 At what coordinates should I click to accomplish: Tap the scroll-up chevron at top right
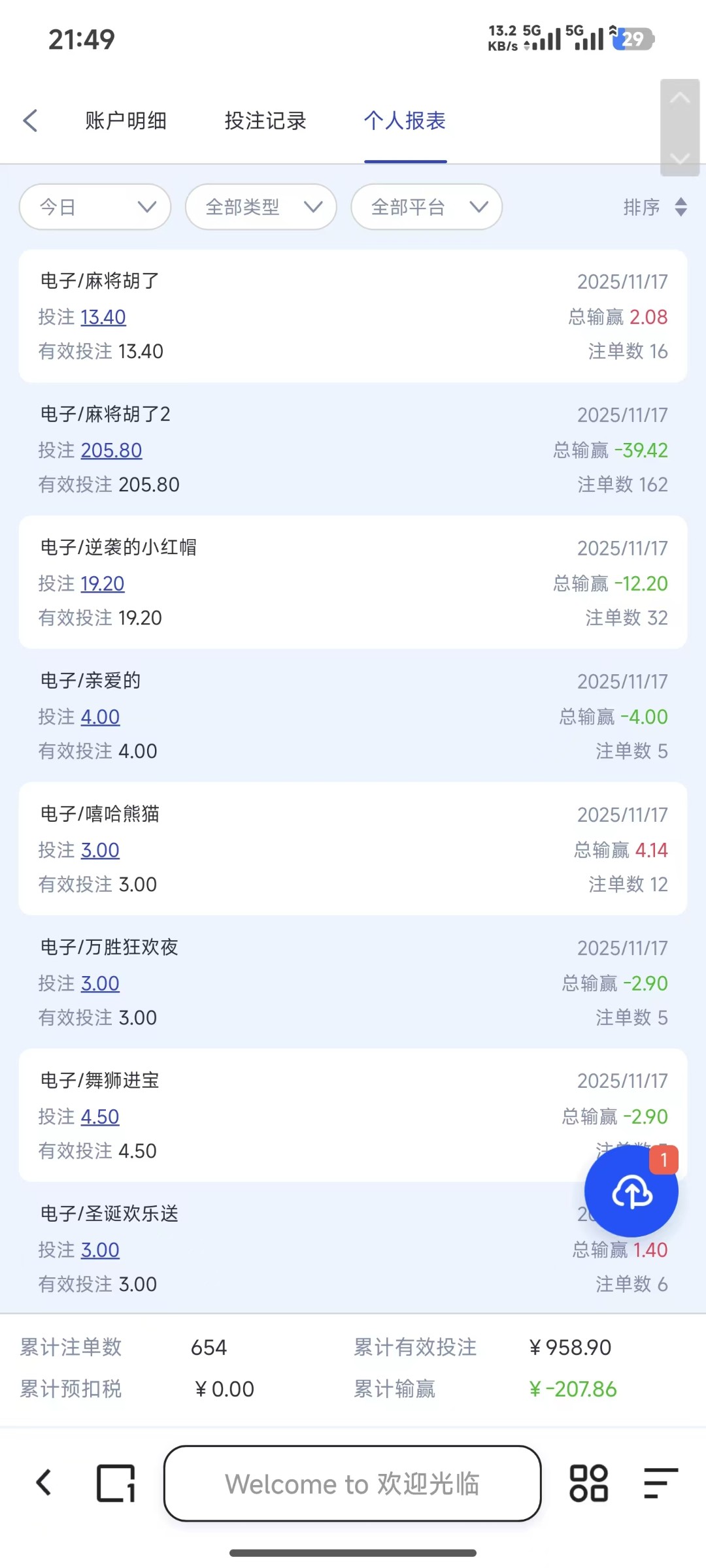680,99
